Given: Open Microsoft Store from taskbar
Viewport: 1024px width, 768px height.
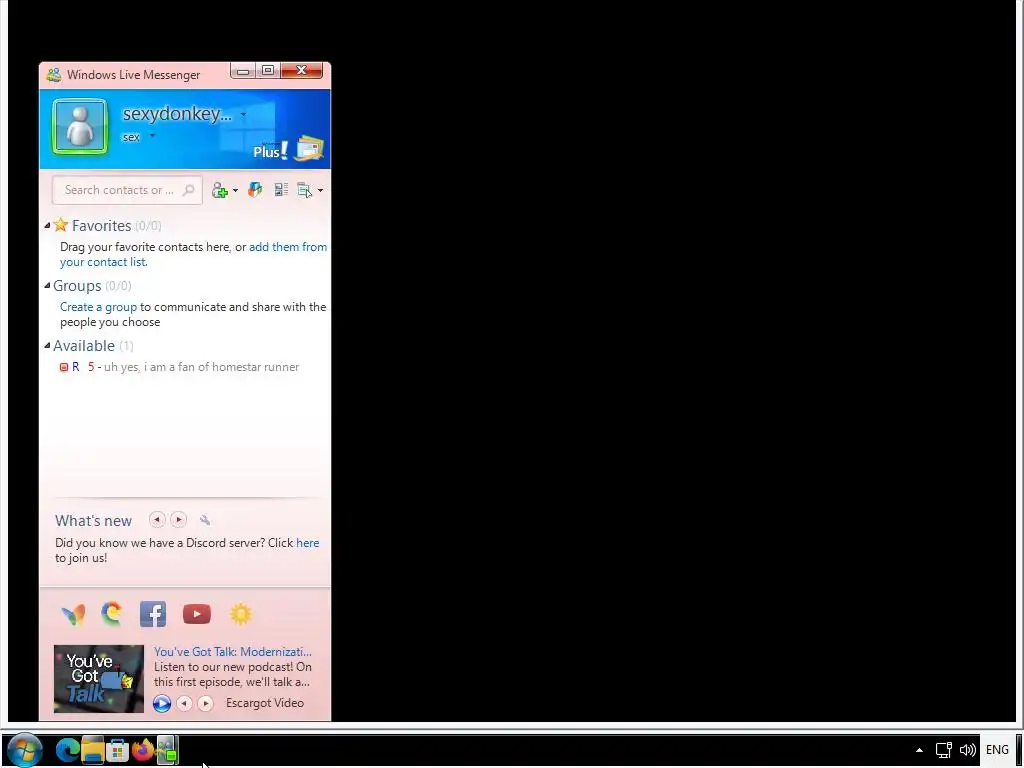Looking at the screenshot, I should 118,750.
